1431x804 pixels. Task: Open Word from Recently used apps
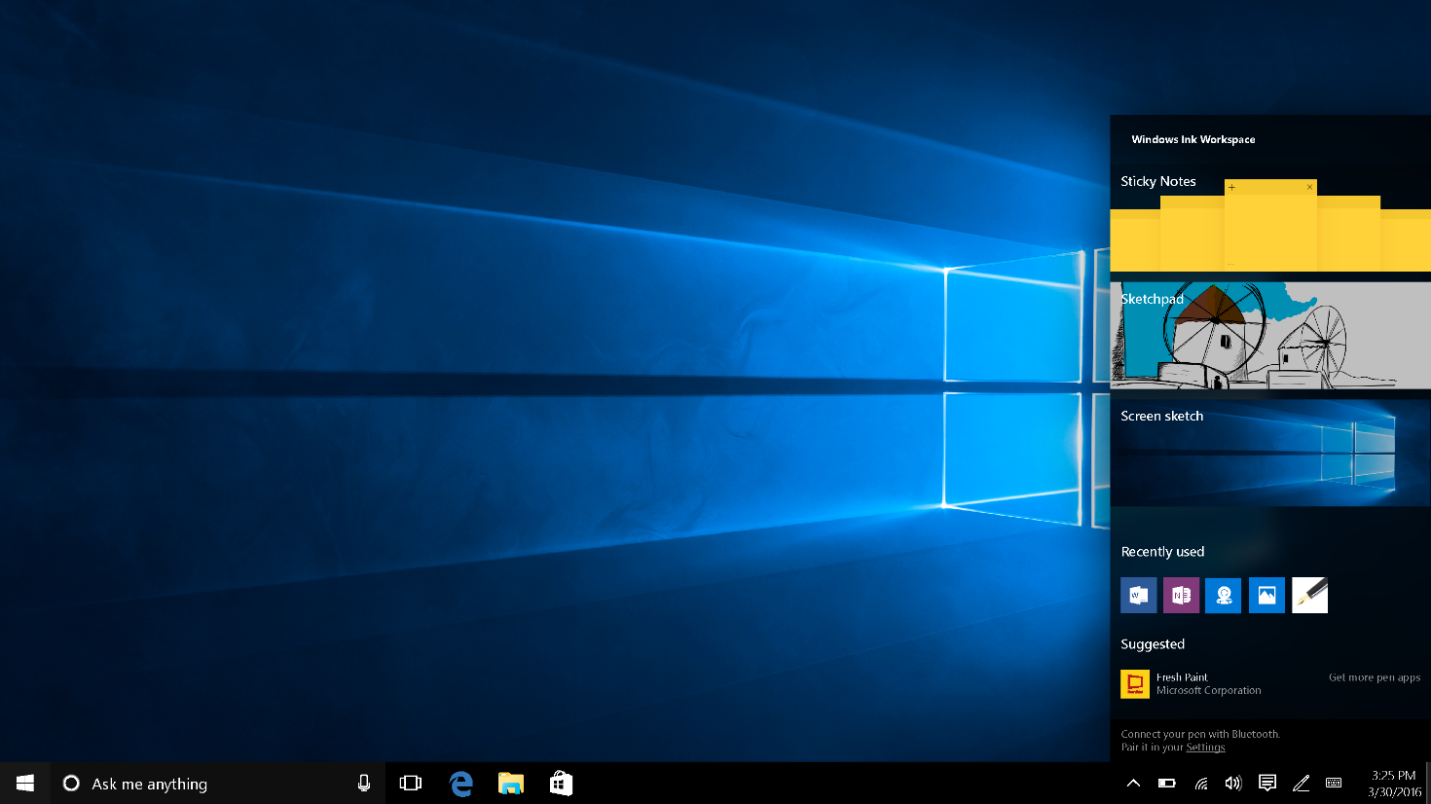click(x=1137, y=595)
